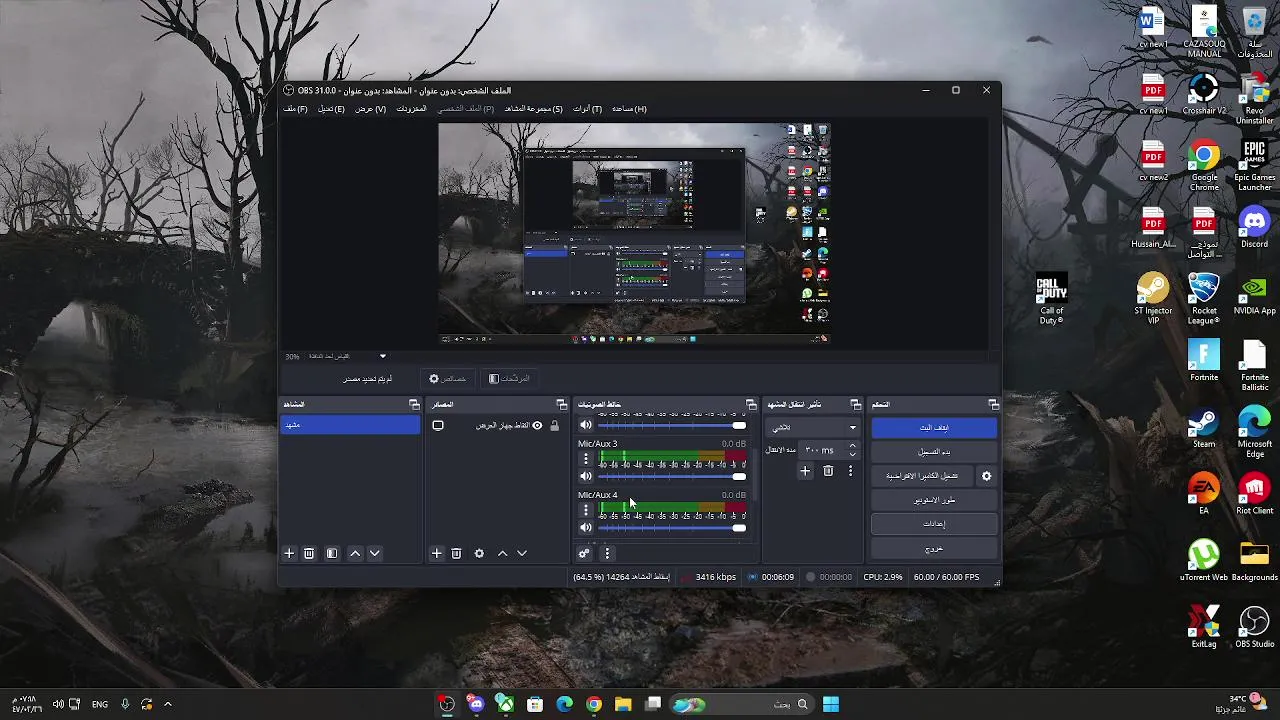The image size is (1280, 720).
Task: Open advanced audio properties gears icon
Action: coord(584,553)
